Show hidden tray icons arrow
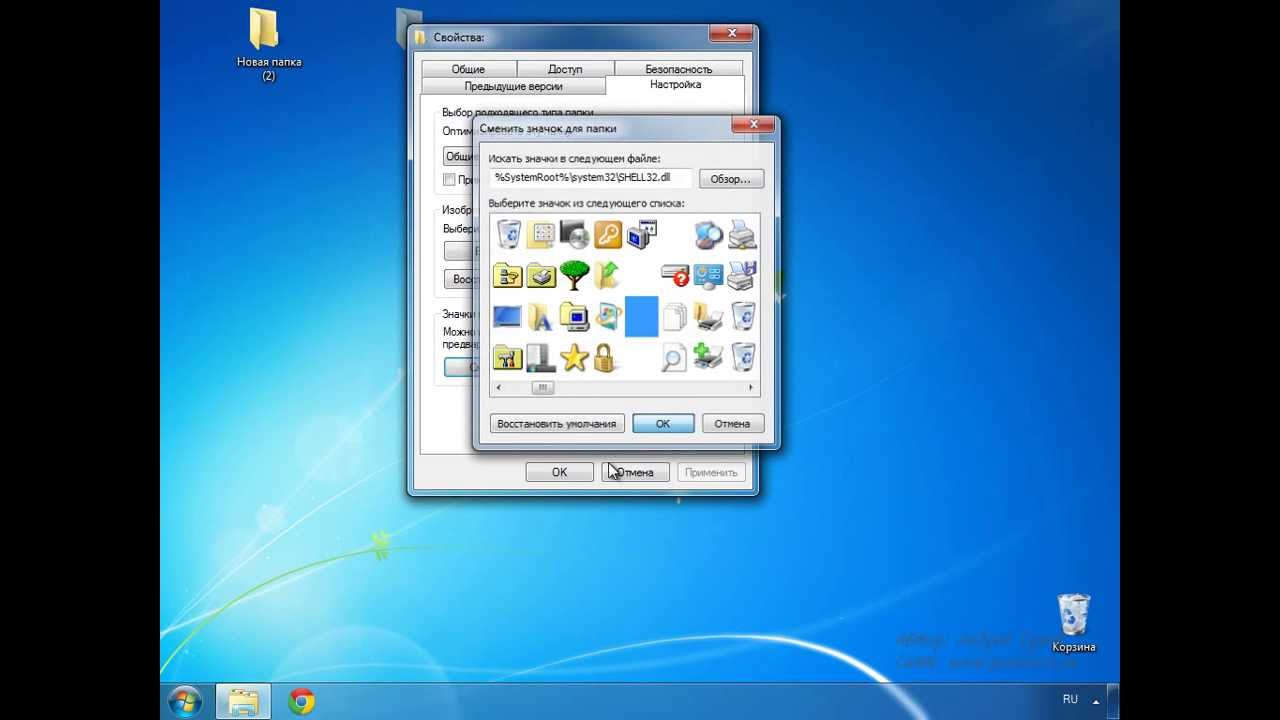The image size is (1280, 720). 1098,700
